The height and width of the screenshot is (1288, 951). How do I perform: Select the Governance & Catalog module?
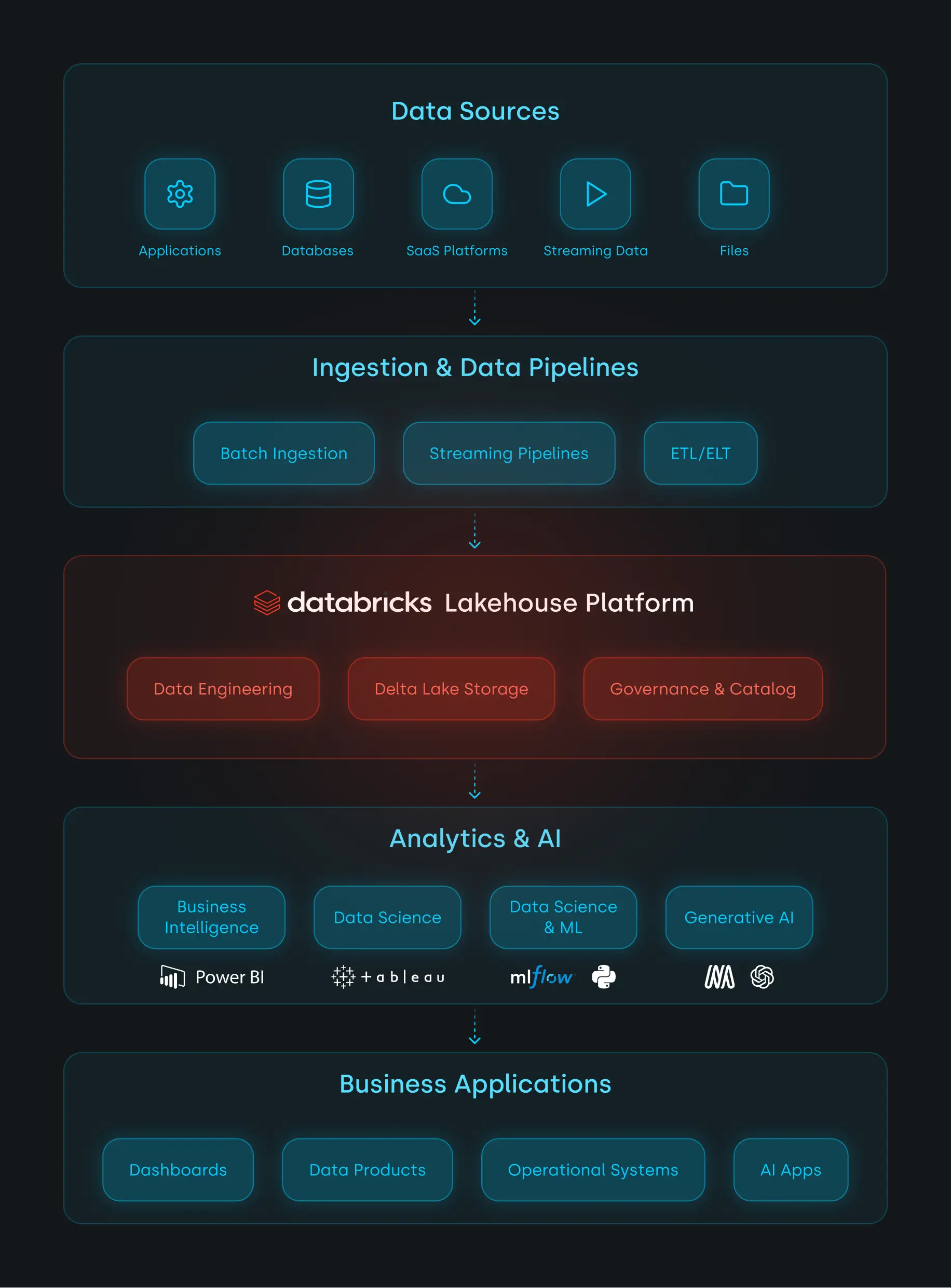pyautogui.click(x=702, y=689)
